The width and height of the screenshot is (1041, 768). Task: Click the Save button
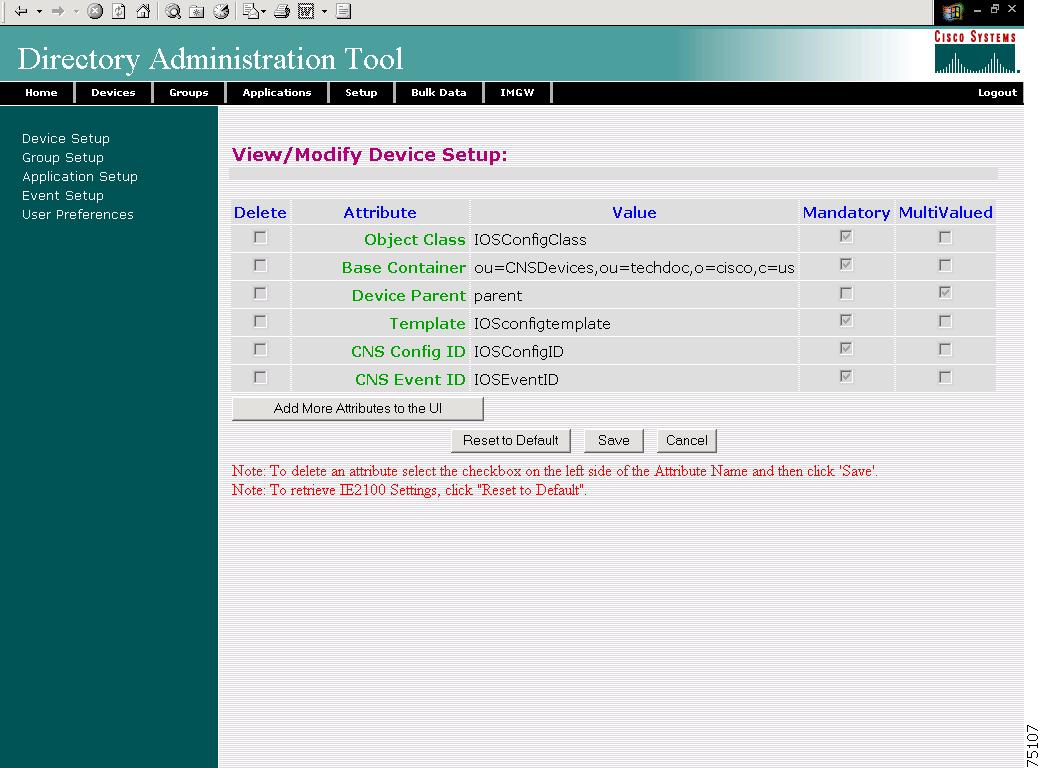613,440
